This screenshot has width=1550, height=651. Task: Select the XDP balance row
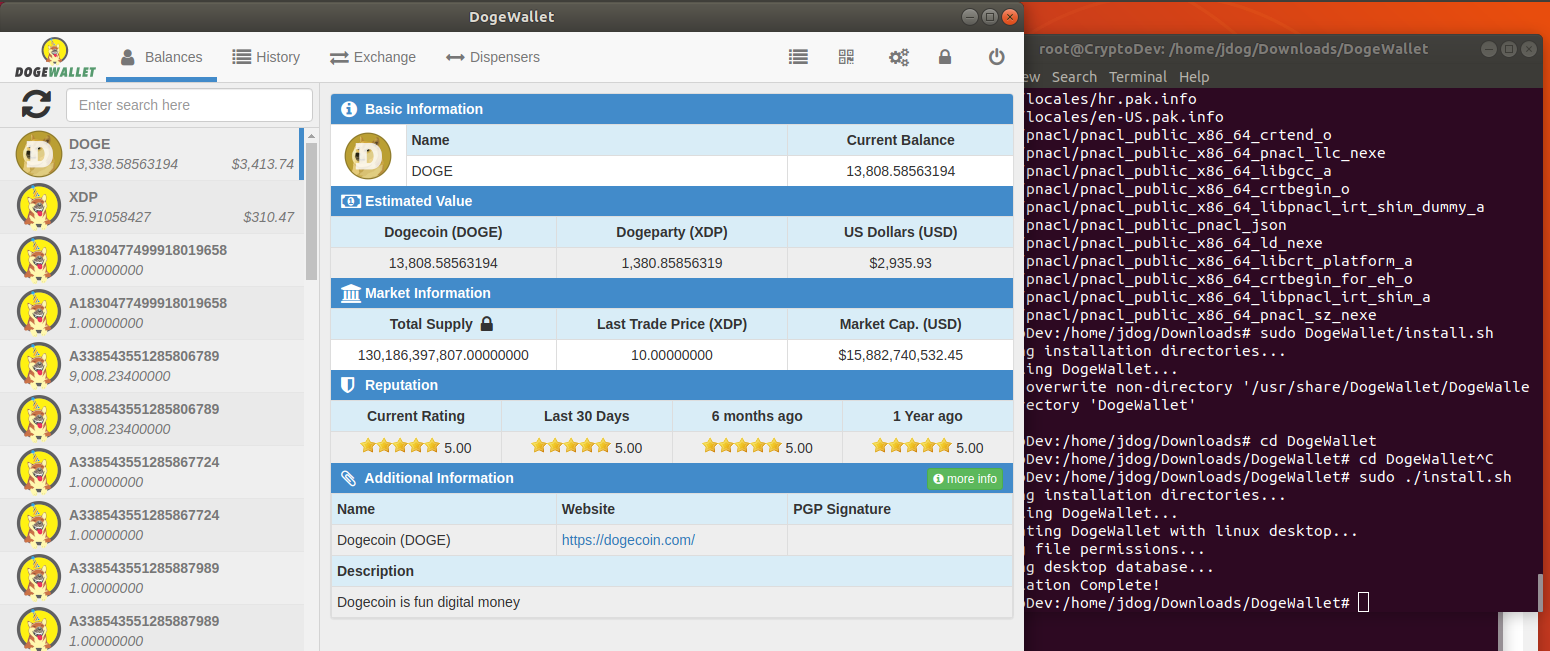152,207
